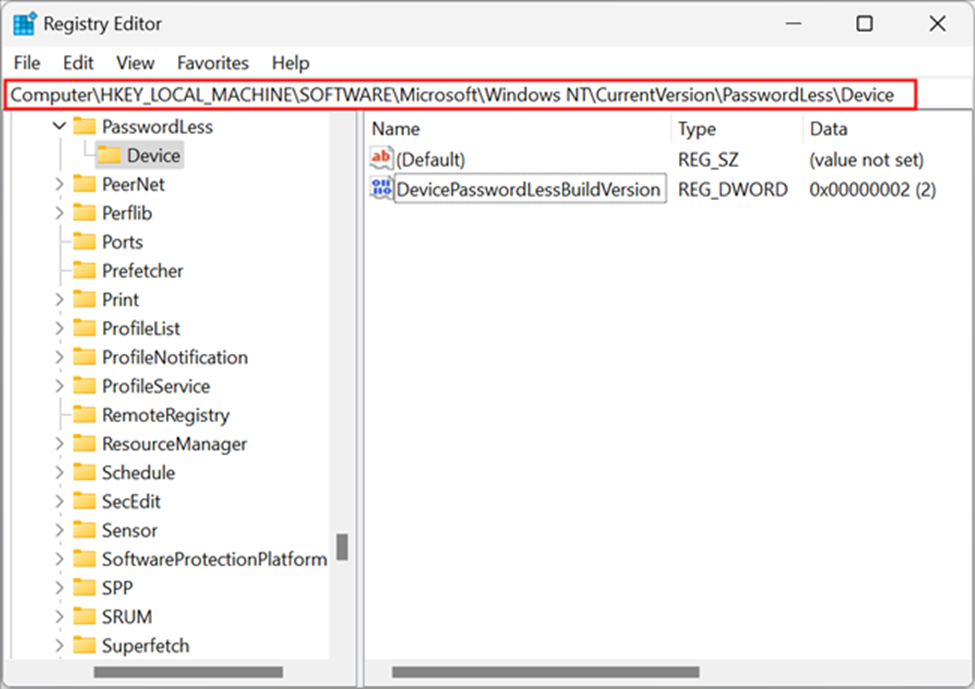This screenshot has width=975, height=689.
Task: Select the Ports folder icon
Action: [x=84, y=242]
